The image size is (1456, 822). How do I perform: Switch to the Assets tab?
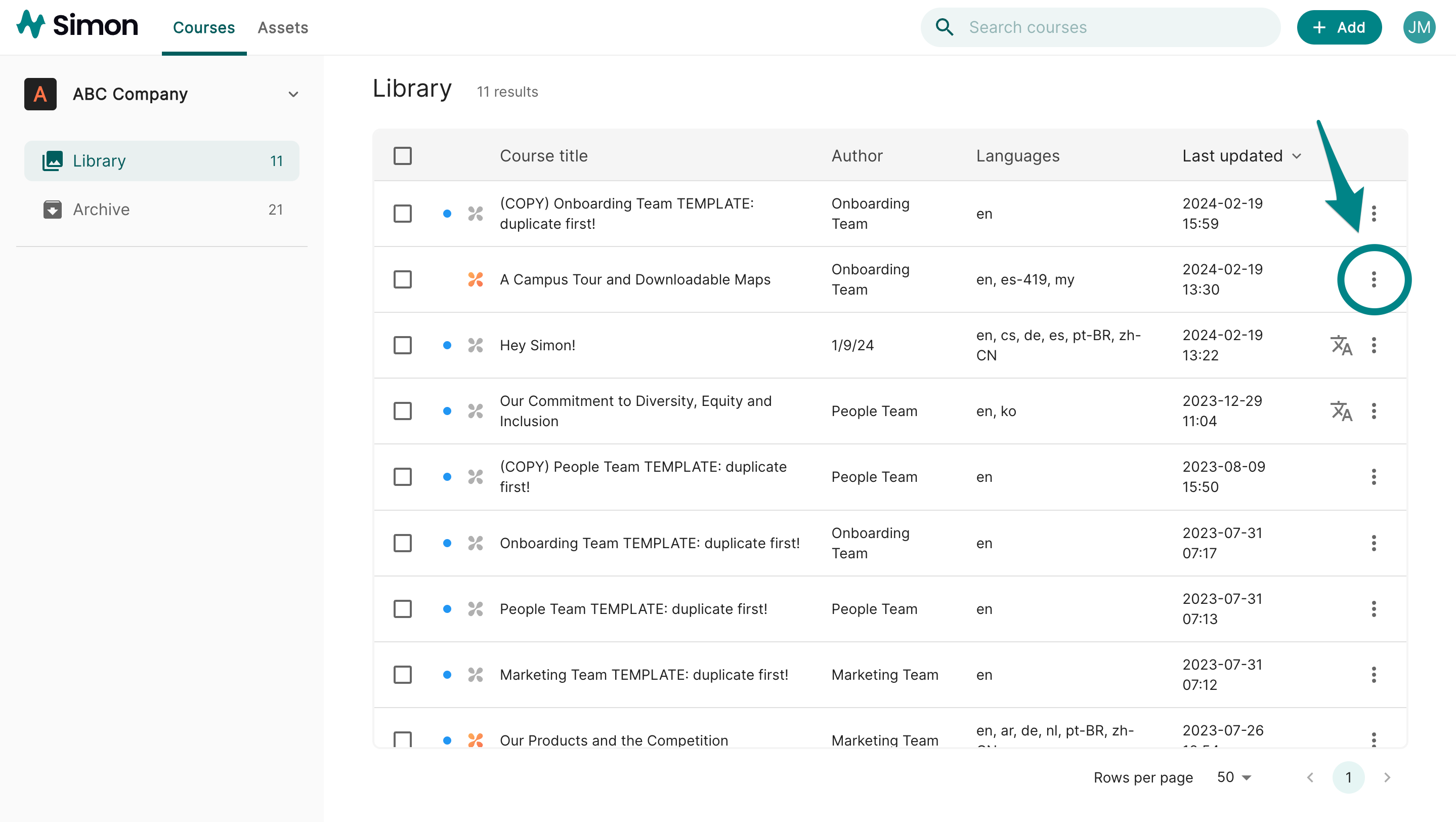point(283,27)
